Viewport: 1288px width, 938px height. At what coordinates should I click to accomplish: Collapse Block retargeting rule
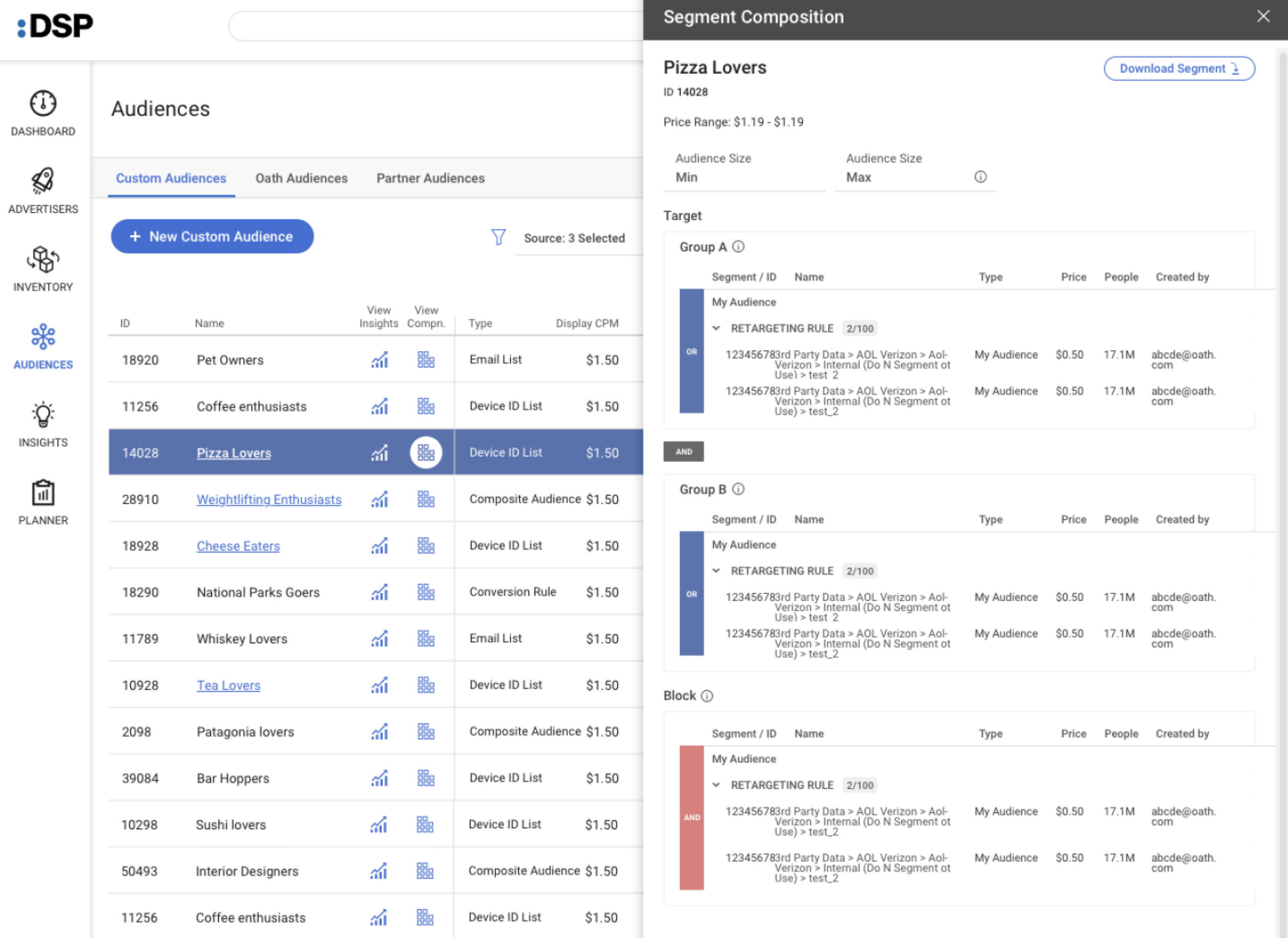click(716, 785)
